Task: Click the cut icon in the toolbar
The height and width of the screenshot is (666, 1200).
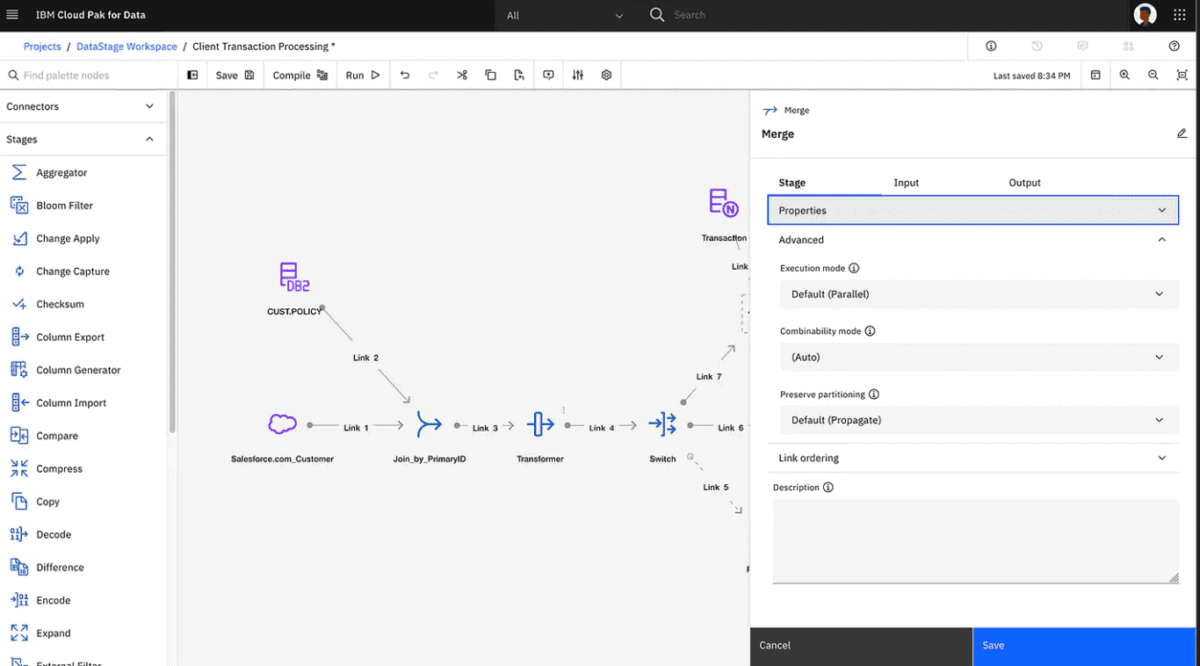Action: tap(461, 74)
